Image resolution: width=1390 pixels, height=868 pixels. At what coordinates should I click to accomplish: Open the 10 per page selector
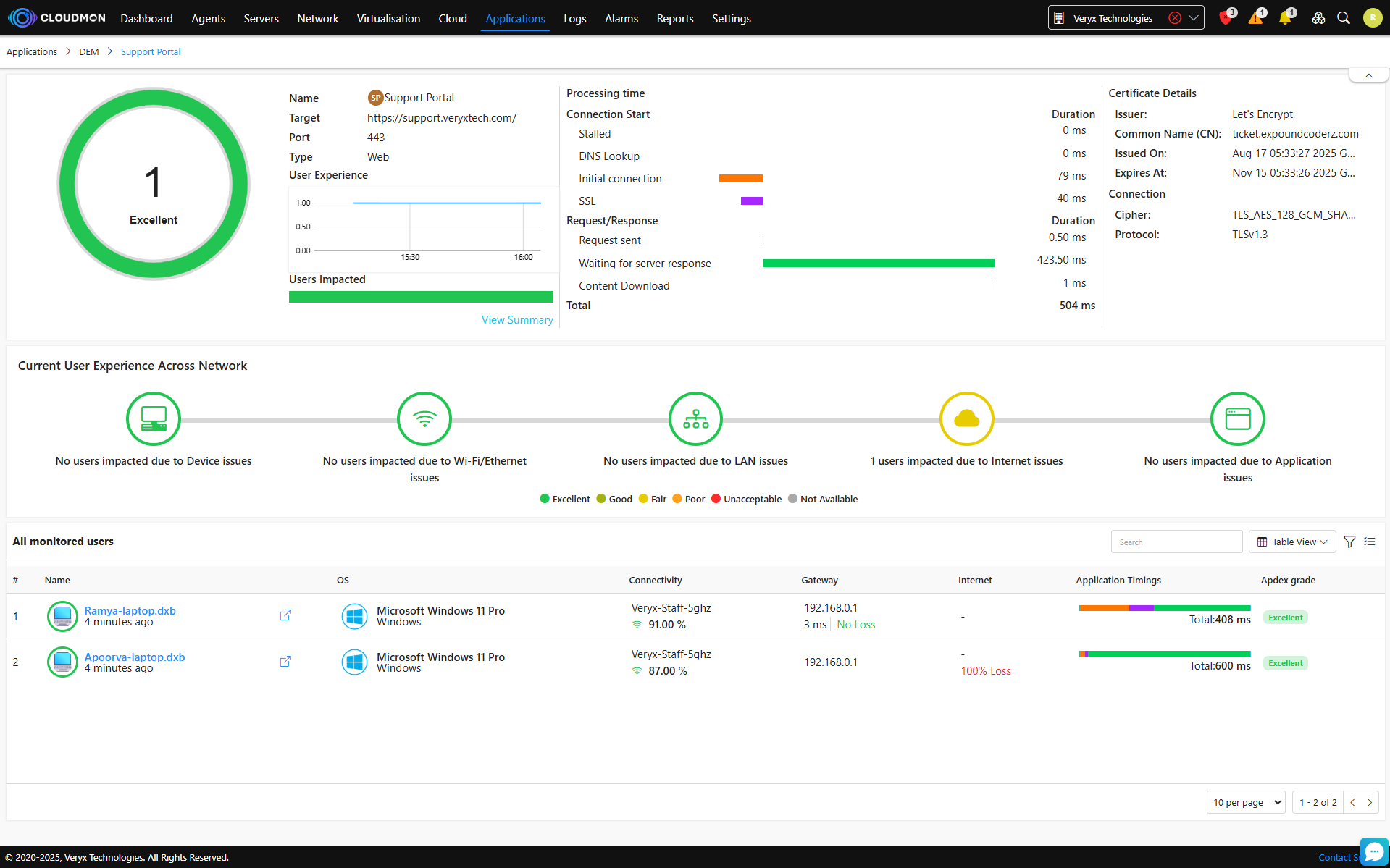click(1246, 802)
